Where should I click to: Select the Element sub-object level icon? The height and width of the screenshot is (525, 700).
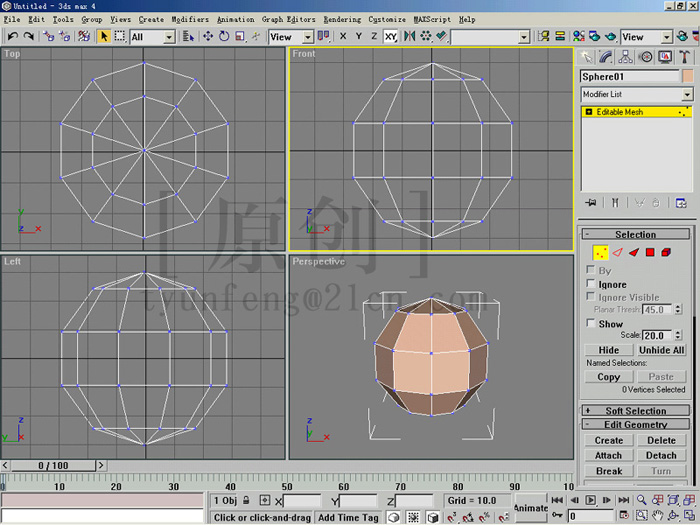pos(666,253)
